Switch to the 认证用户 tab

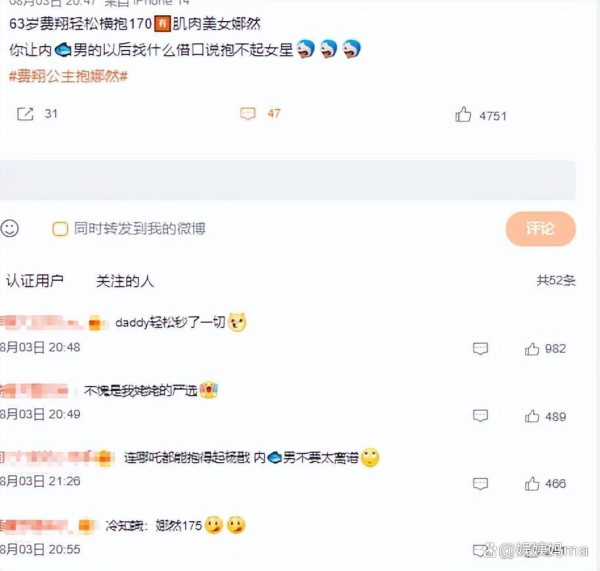(x=35, y=281)
